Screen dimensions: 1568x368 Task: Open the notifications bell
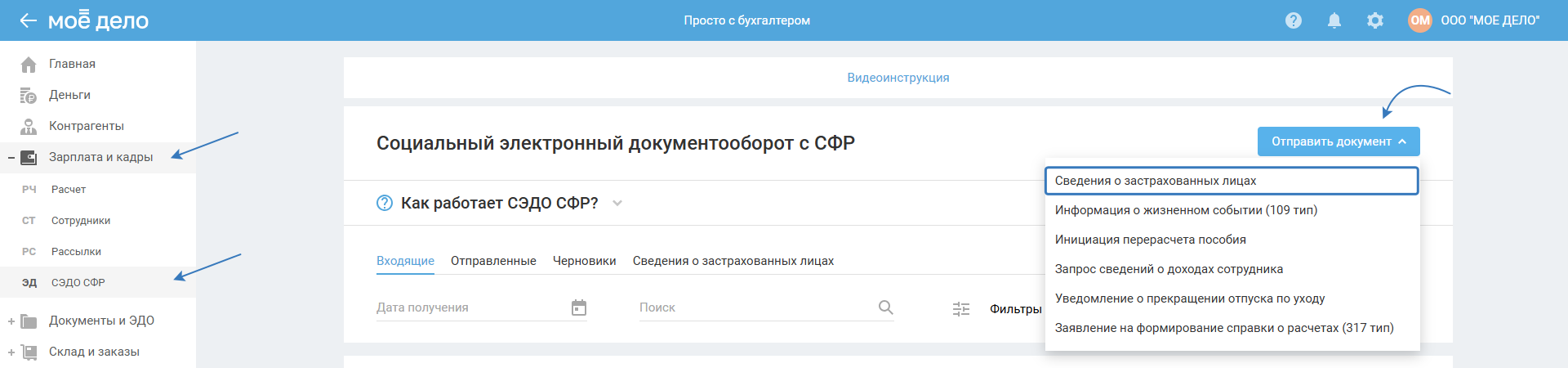point(1334,20)
